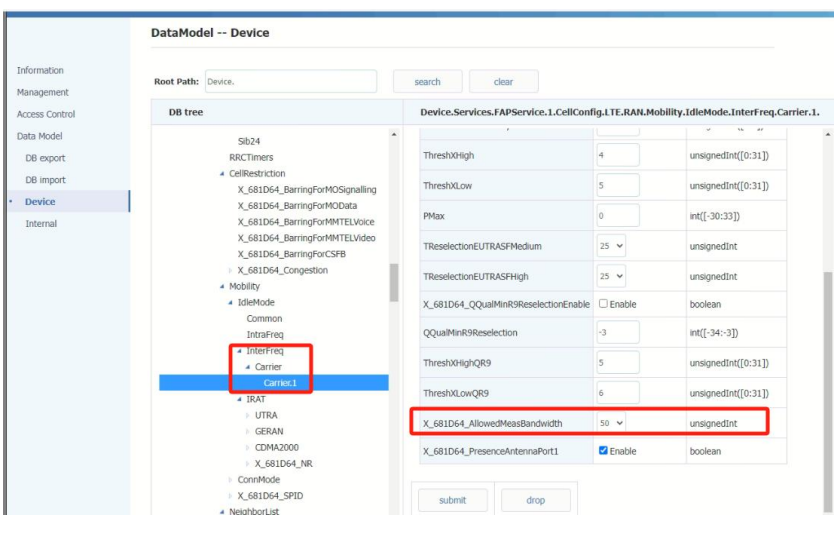The height and width of the screenshot is (546, 835).
Task: Collapse the Mobility tree node arrow
Action: pyautogui.click(x=222, y=287)
